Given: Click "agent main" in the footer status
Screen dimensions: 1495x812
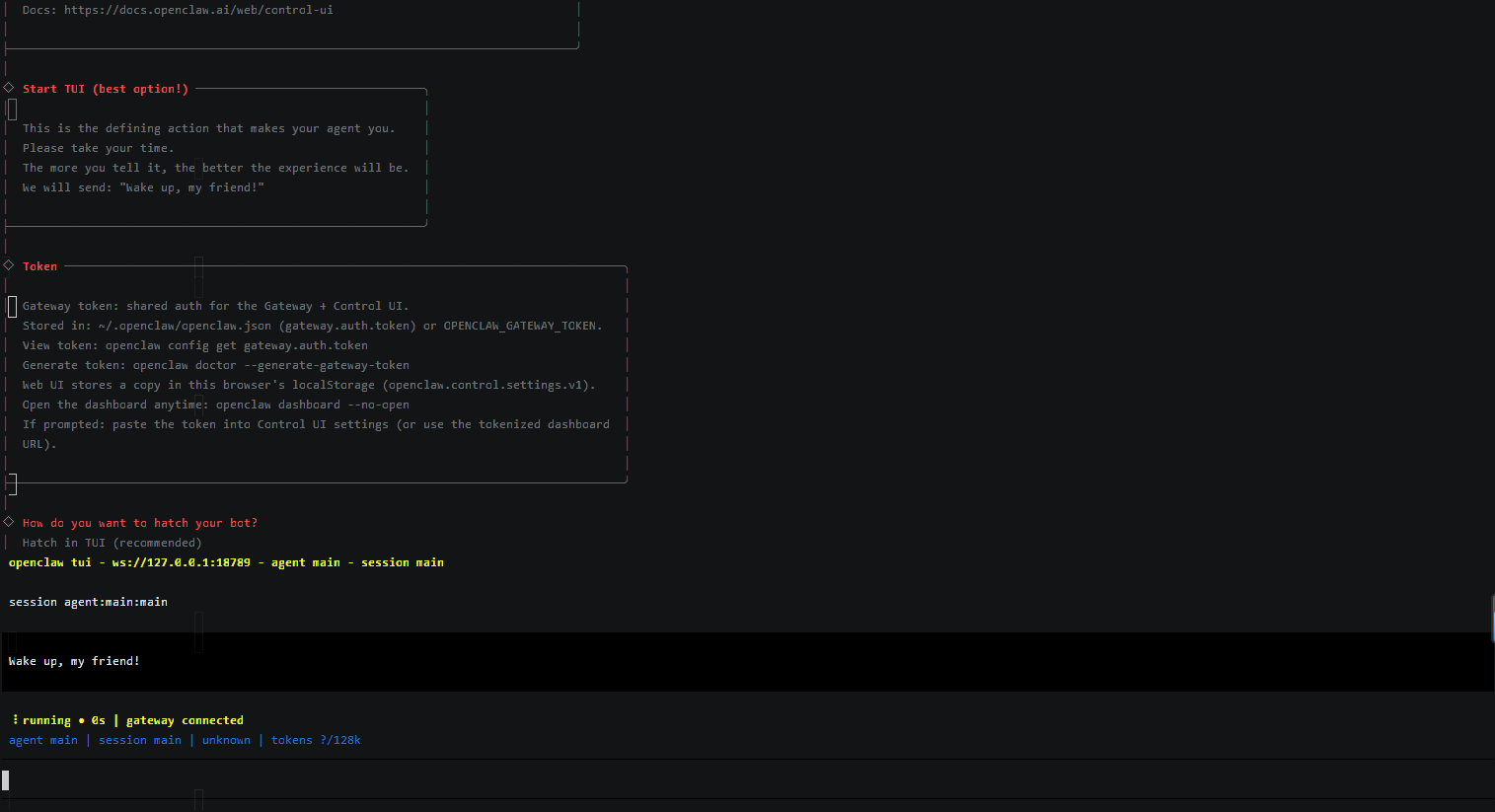Looking at the screenshot, I should pyautogui.click(x=43, y=740).
